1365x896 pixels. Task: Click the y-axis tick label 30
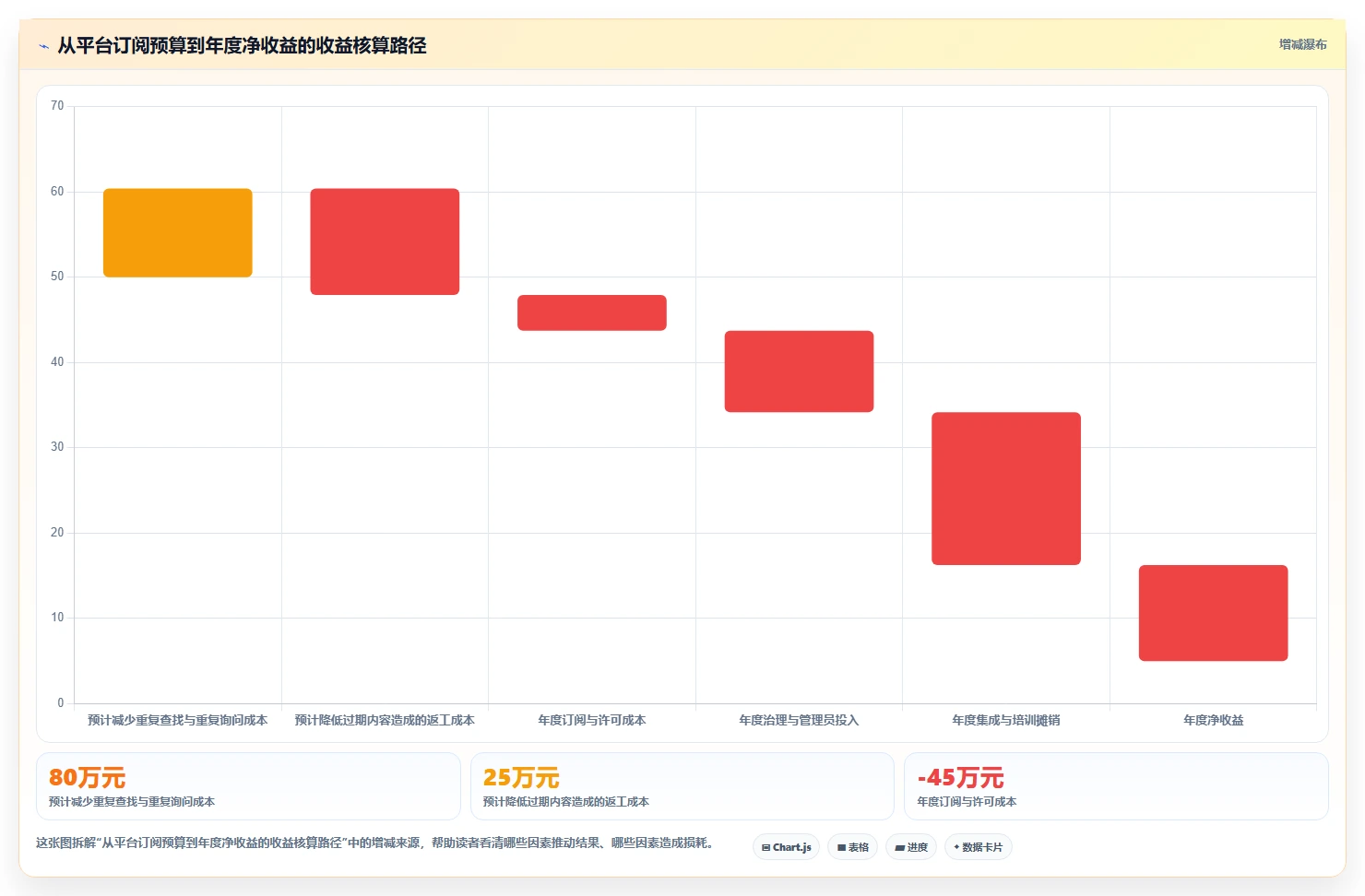pyautogui.click(x=57, y=447)
